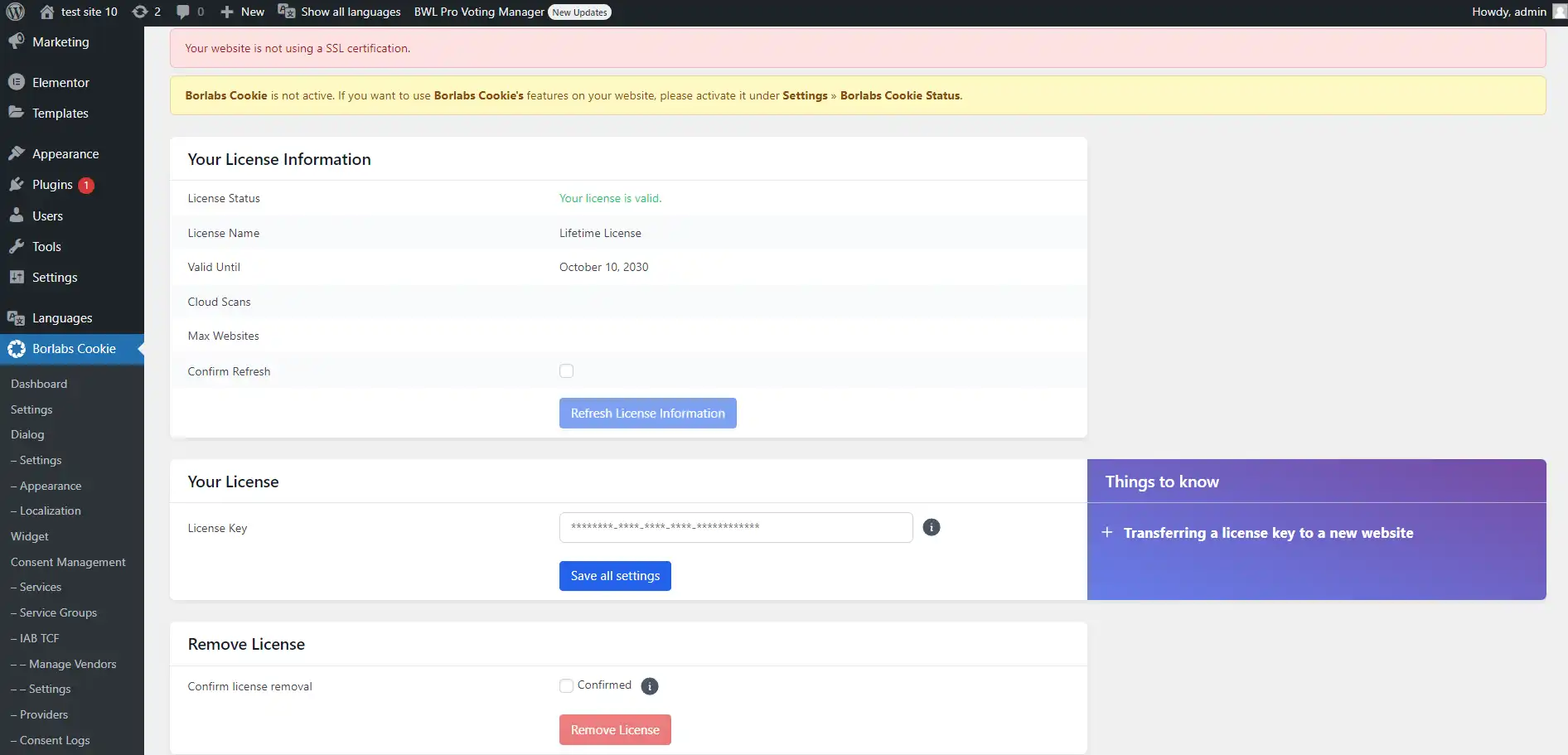This screenshot has width=1568, height=755.
Task: Click the Borlabs Cookie icon
Action: 17,349
